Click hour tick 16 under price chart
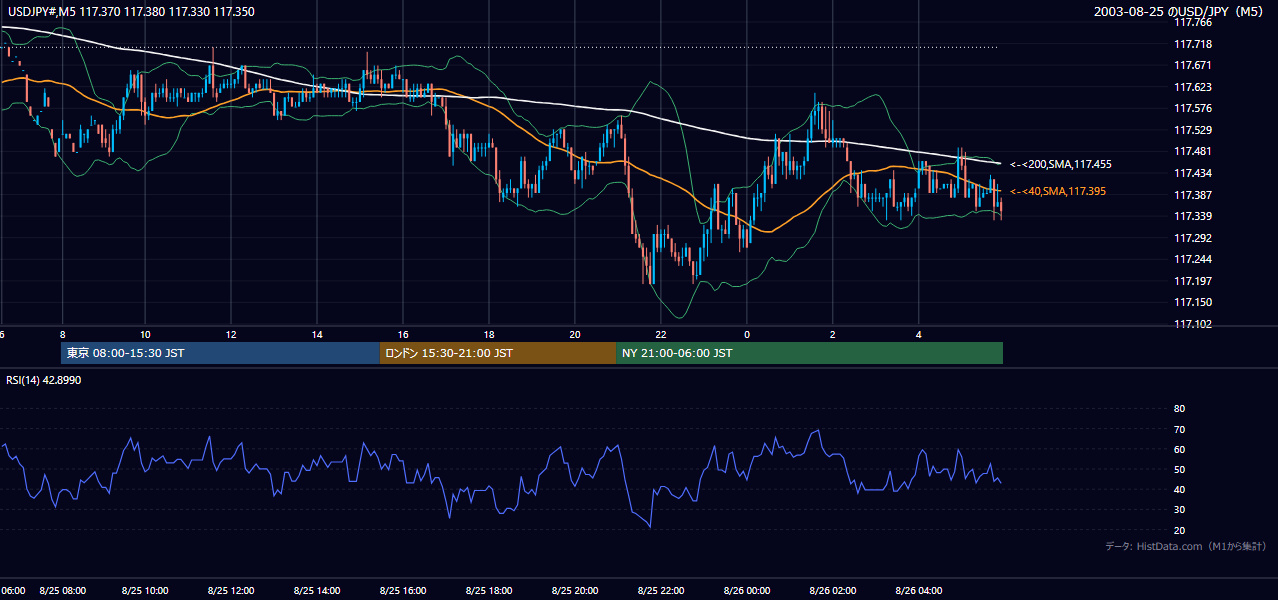1278x600 pixels. 404,334
